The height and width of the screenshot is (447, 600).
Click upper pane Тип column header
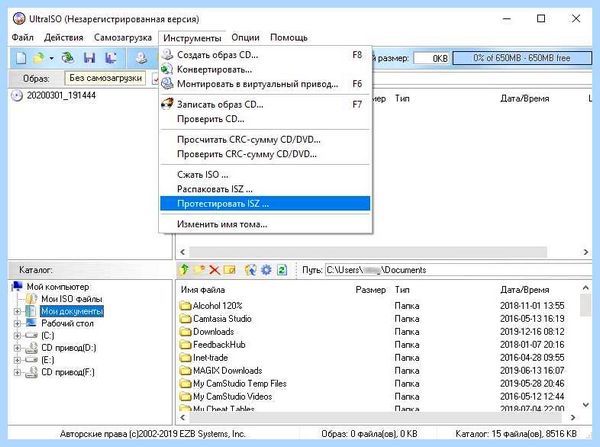[402, 99]
